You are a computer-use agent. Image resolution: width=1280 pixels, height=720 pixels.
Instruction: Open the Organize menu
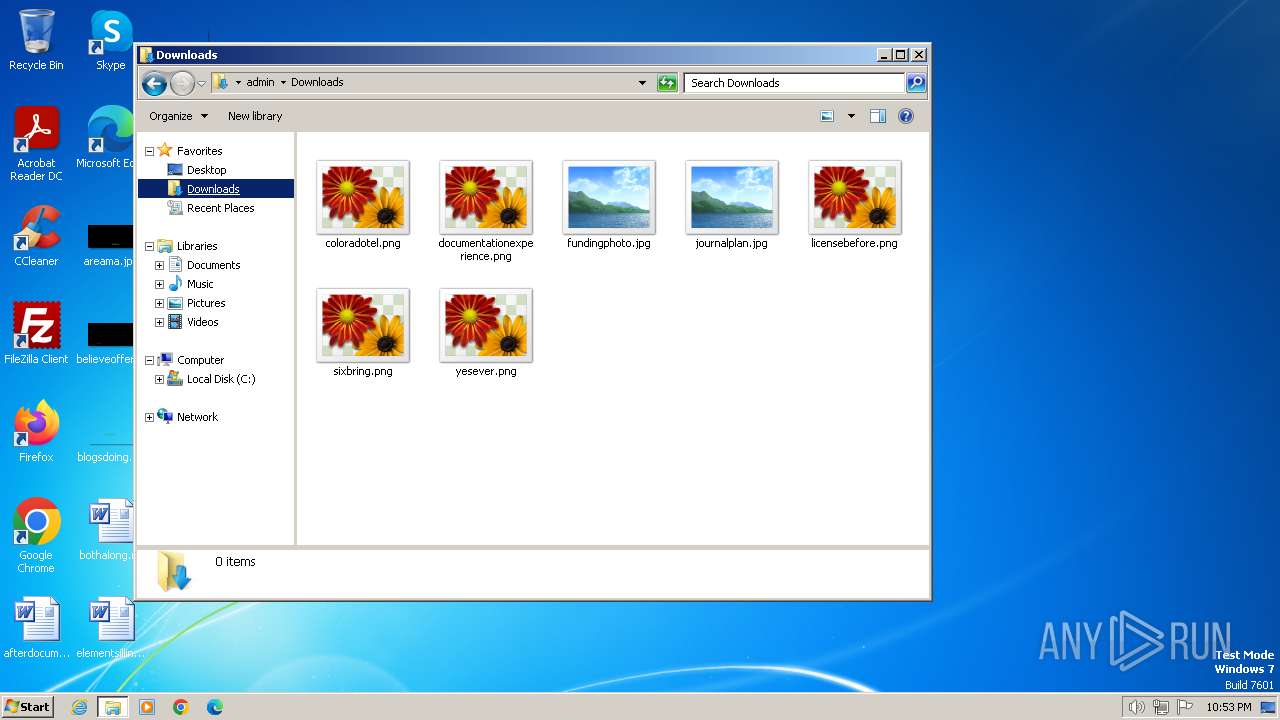pos(178,116)
